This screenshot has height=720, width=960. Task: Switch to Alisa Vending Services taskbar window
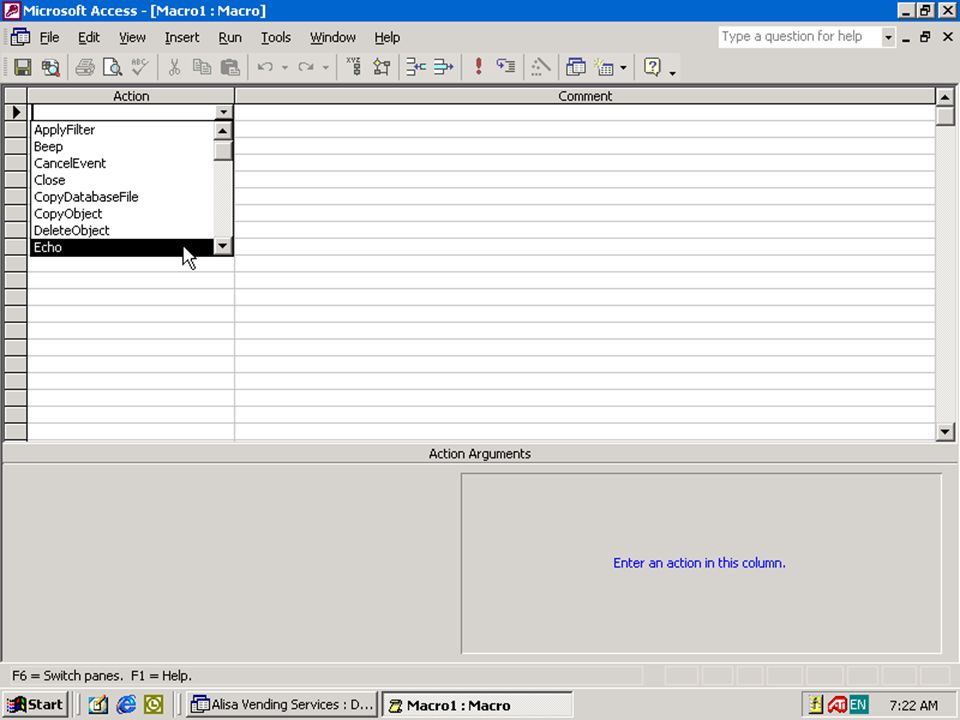[x=283, y=705]
